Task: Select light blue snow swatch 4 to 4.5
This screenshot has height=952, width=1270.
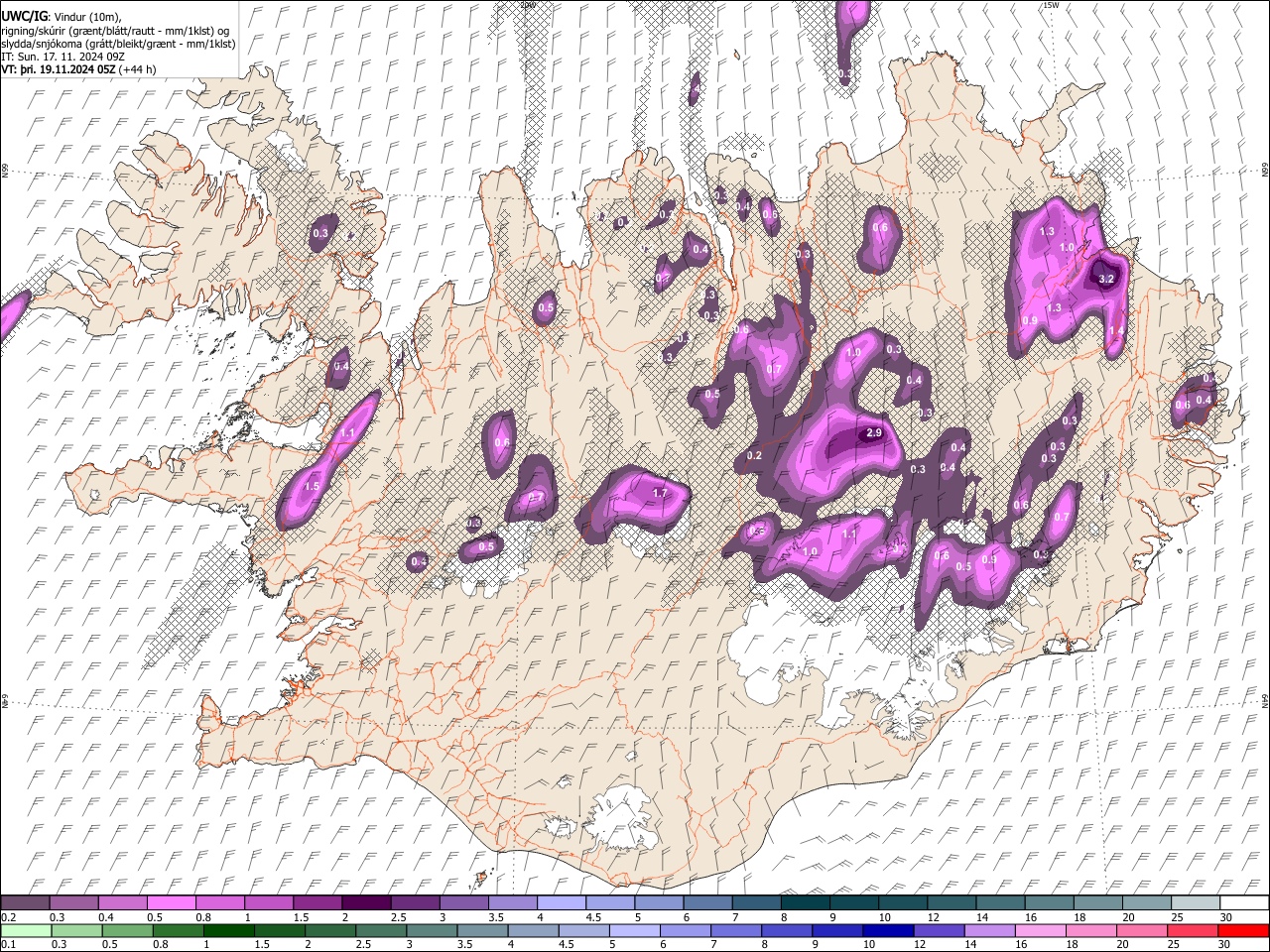Action: click(562, 903)
